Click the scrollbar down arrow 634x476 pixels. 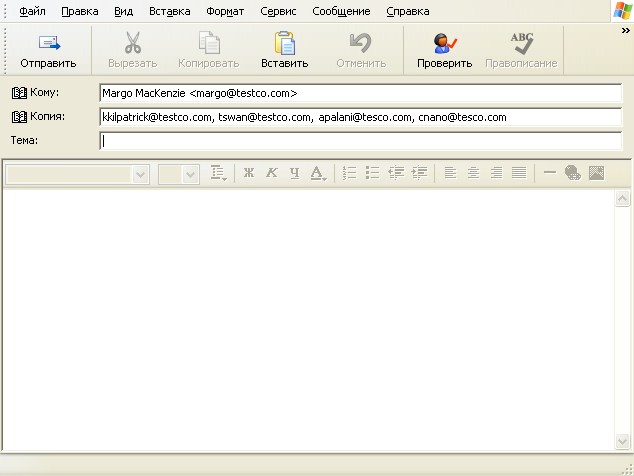[x=622, y=441]
